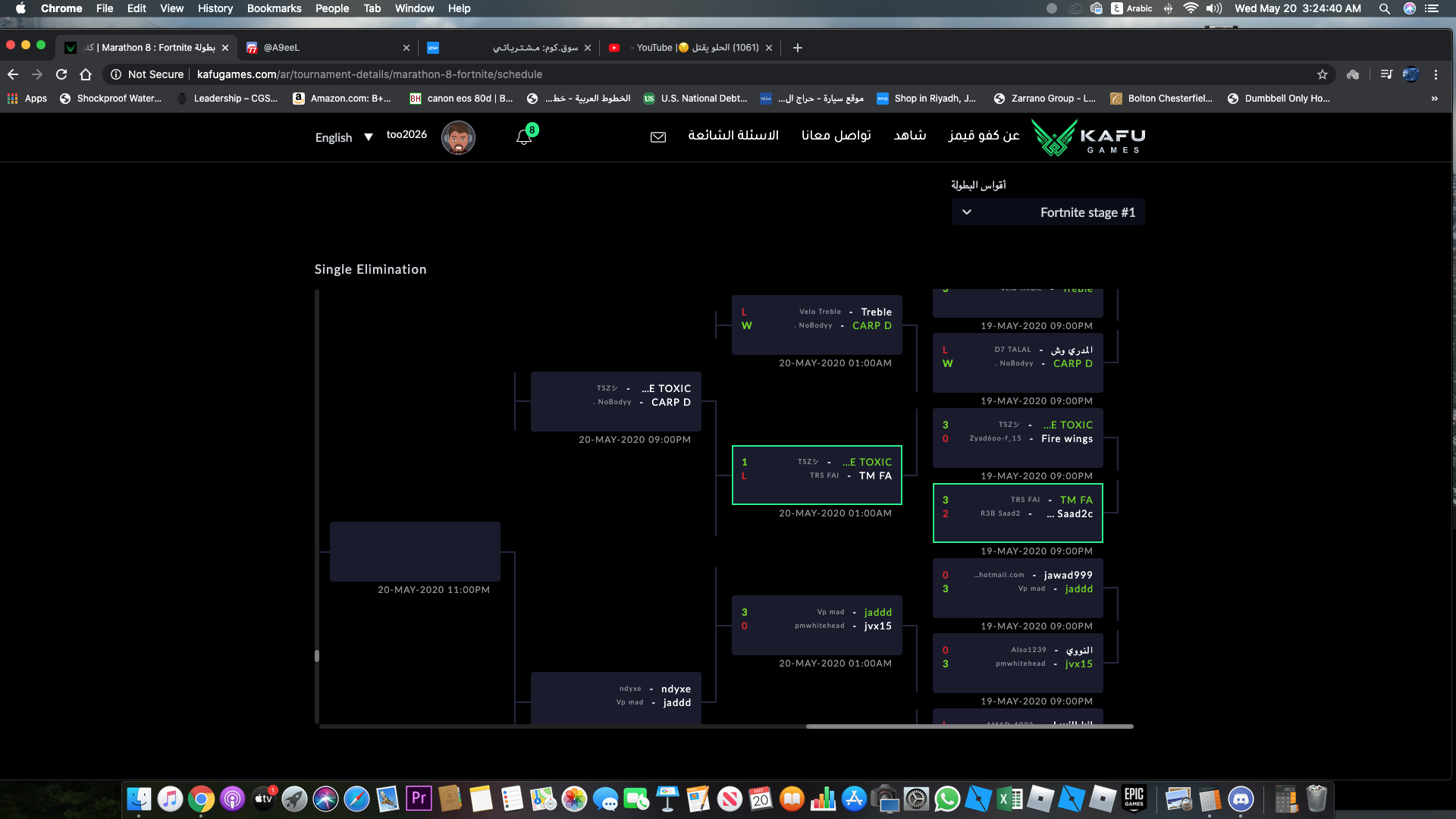Image resolution: width=1456 pixels, height=819 pixels.
Task: Open Excel from the dock
Action: pyautogui.click(x=1009, y=799)
